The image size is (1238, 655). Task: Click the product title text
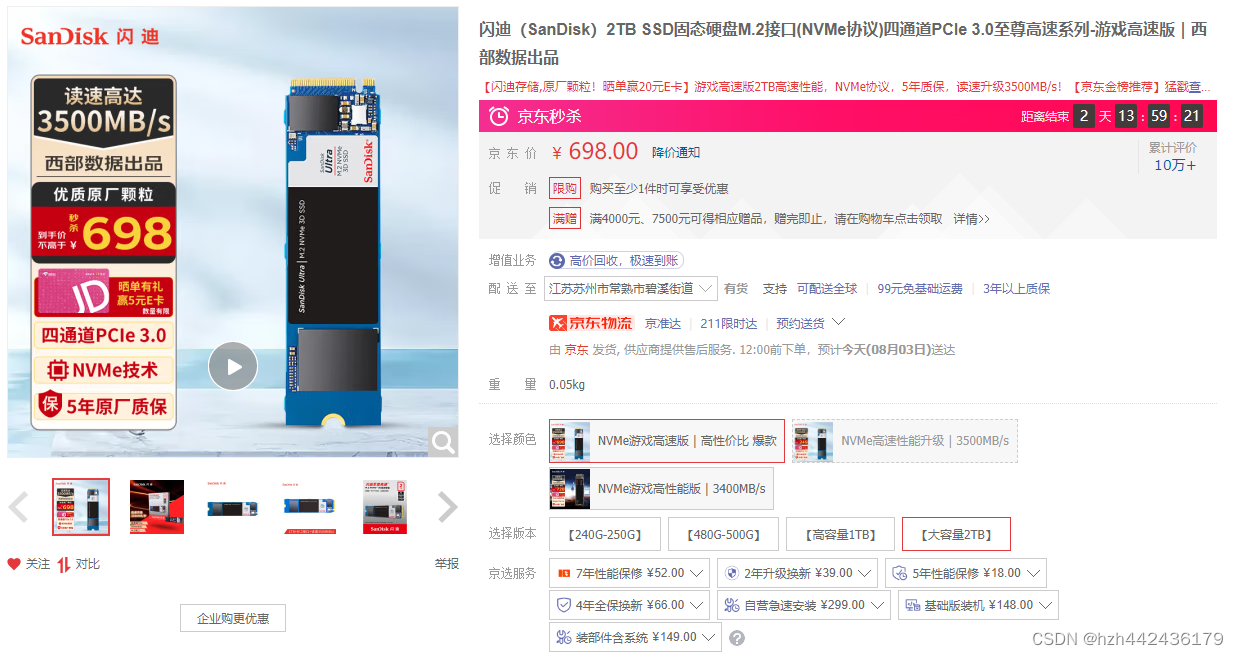point(843,43)
